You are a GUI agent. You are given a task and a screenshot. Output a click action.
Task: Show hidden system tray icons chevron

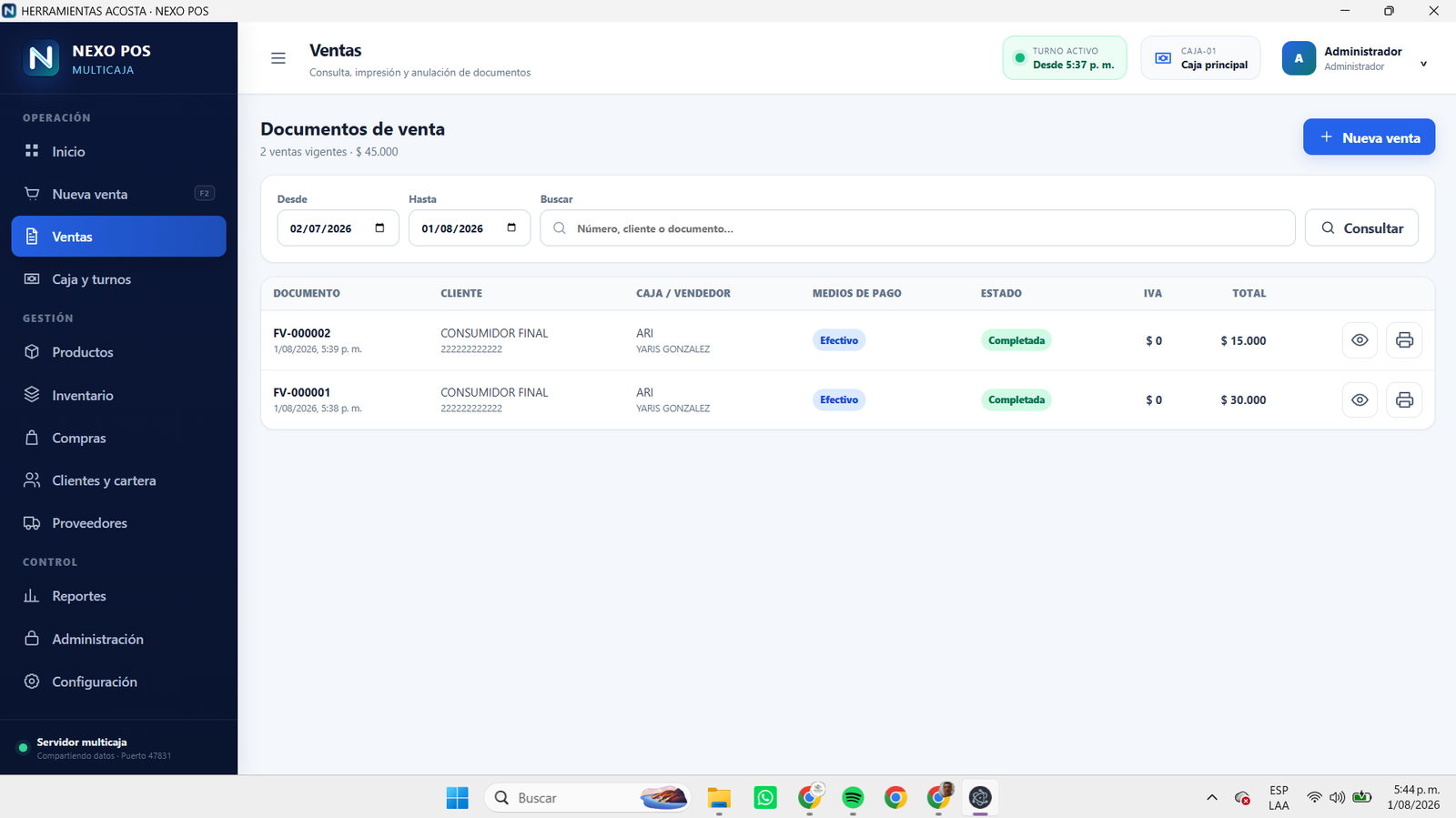1211,798
